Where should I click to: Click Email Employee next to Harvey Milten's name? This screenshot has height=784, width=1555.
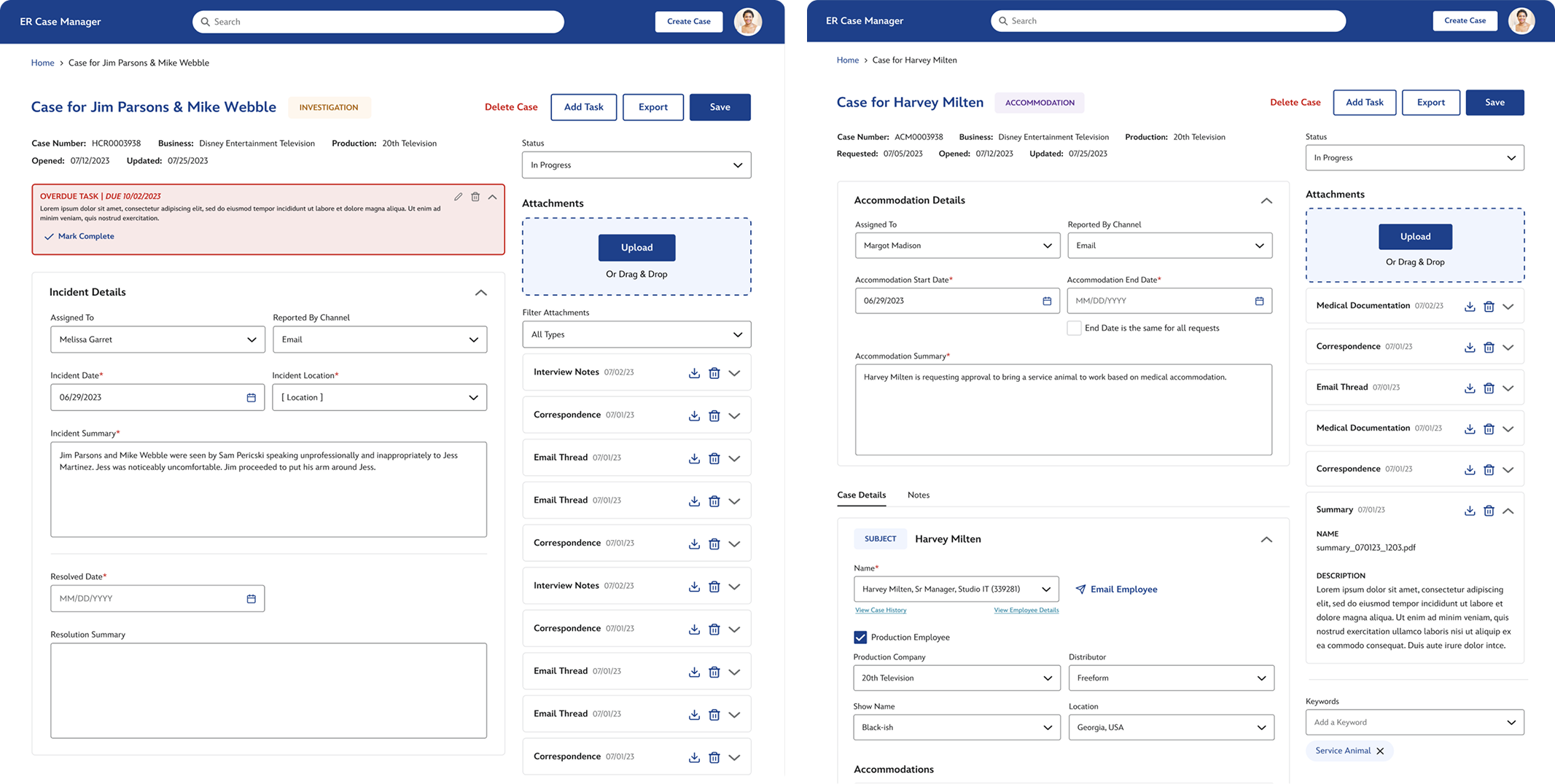coord(1116,589)
